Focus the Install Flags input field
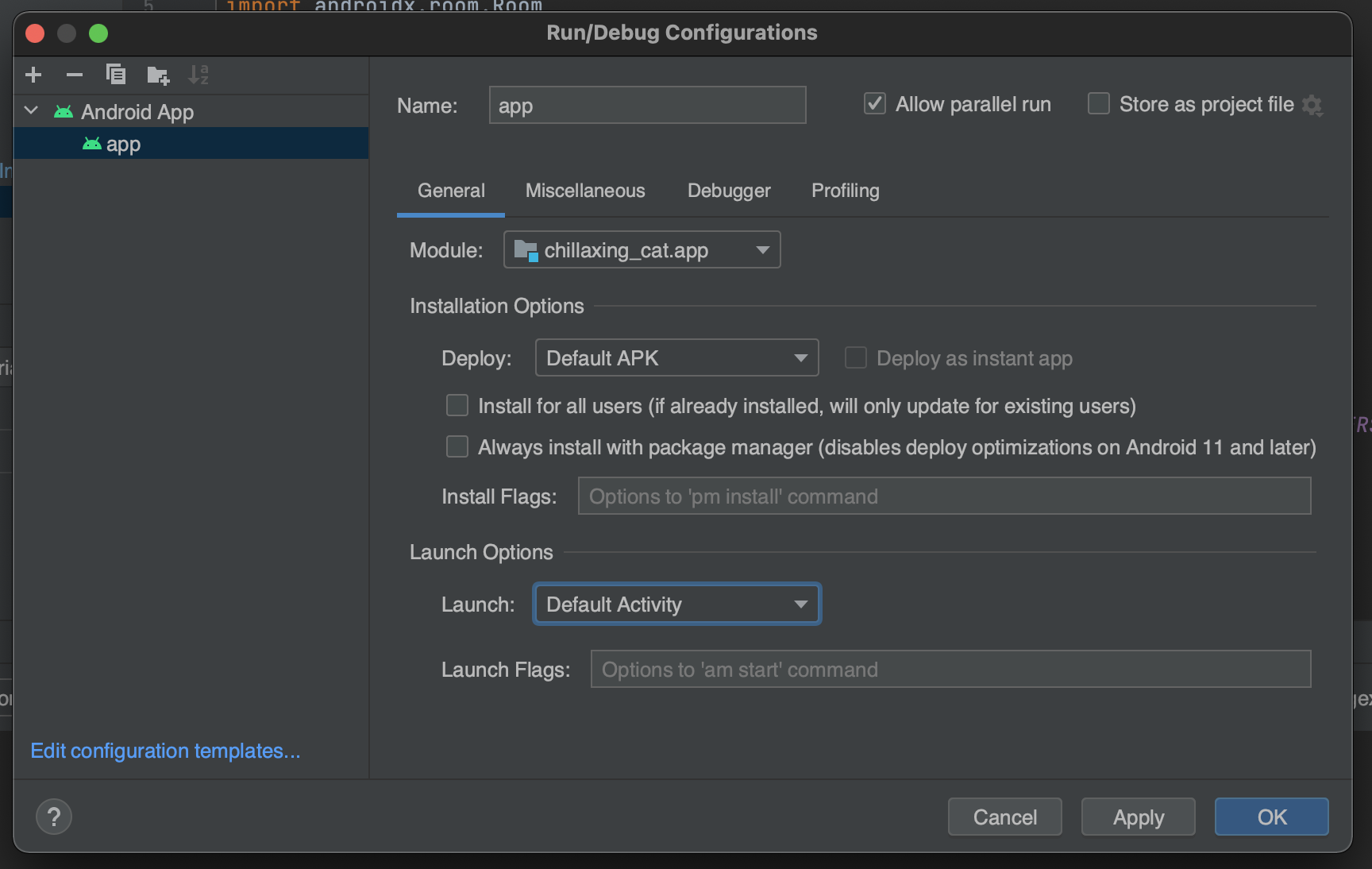 [x=944, y=496]
